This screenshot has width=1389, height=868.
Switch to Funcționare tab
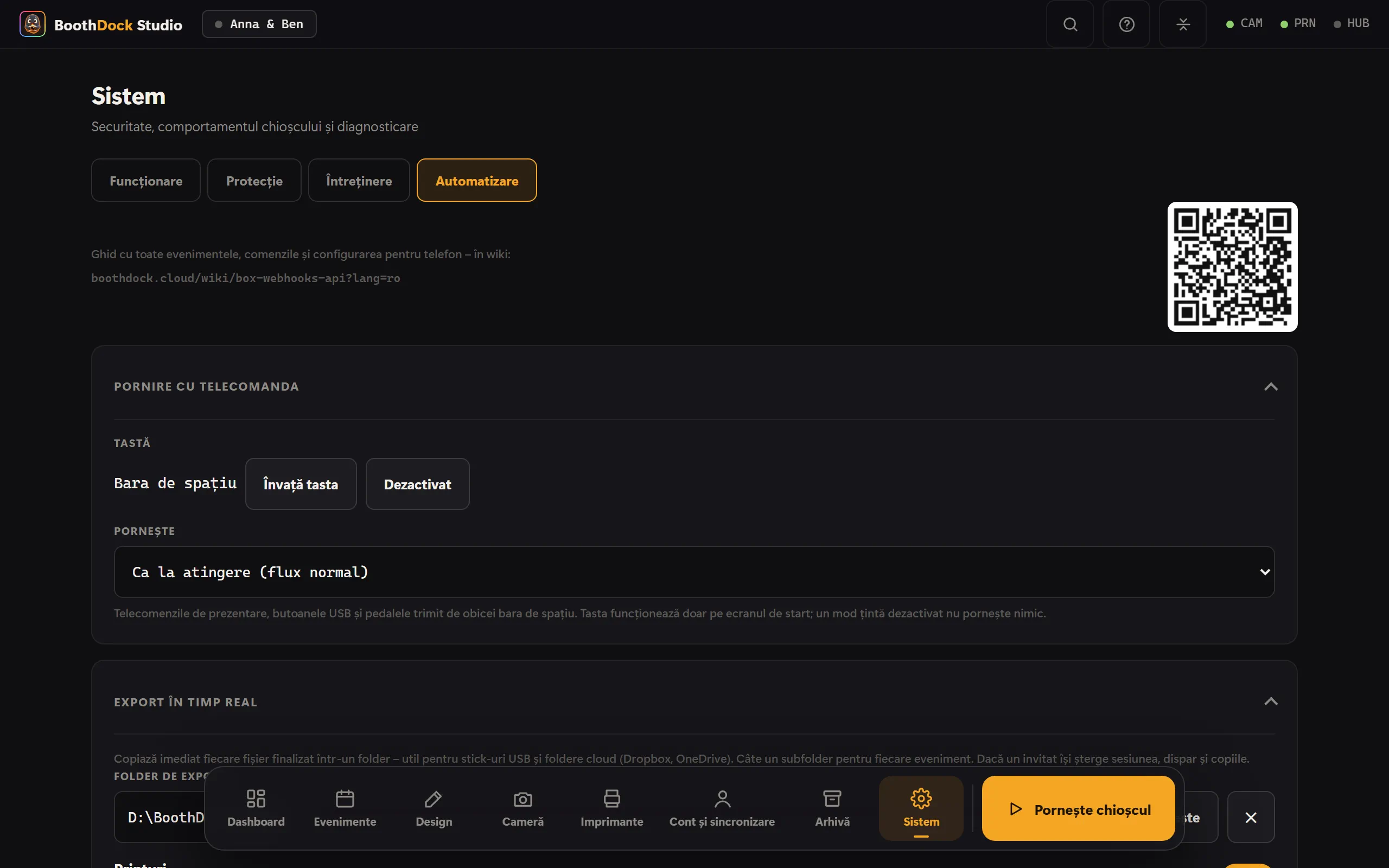(146, 180)
